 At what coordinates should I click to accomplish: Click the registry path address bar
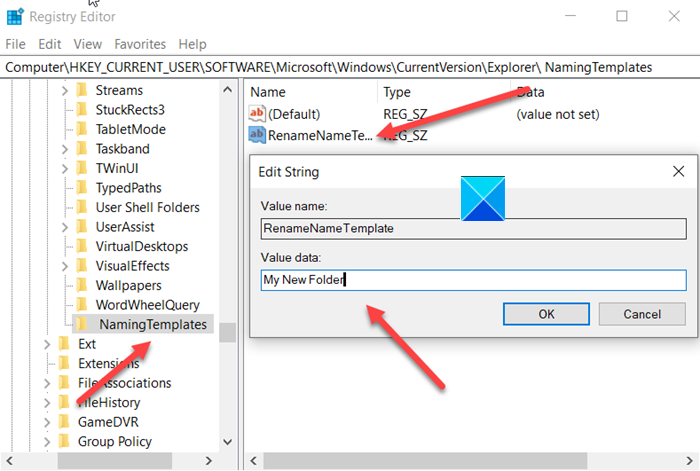coord(350,67)
